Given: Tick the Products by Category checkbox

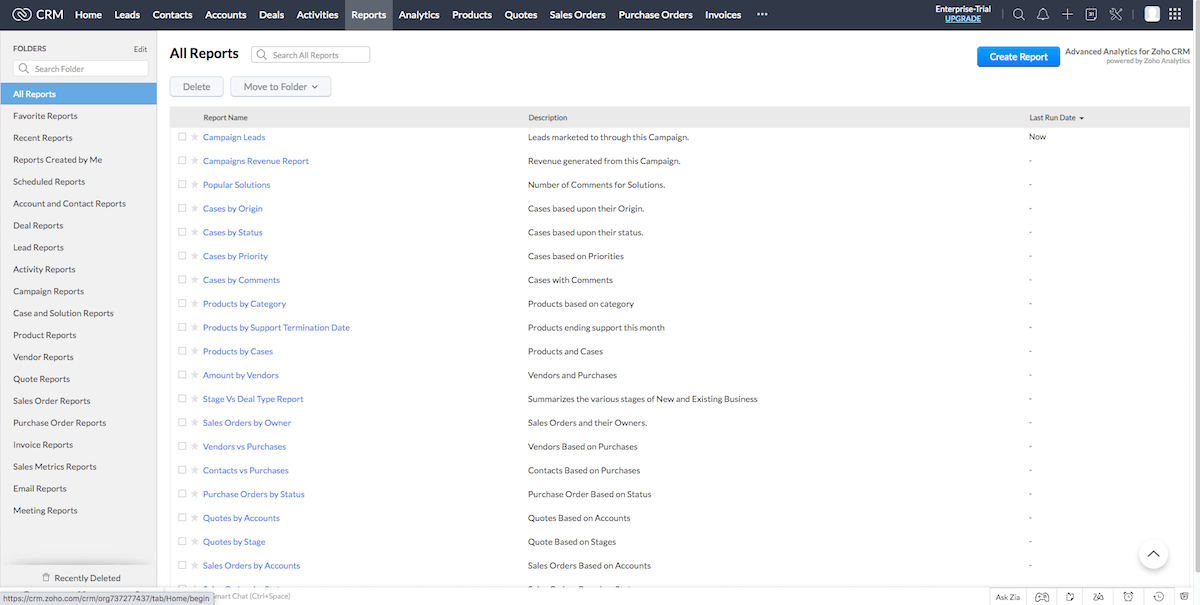Looking at the screenshot, I should coord(182,304).
